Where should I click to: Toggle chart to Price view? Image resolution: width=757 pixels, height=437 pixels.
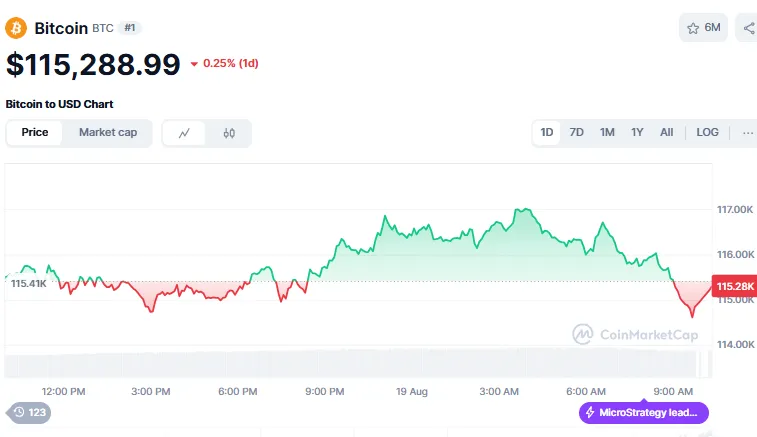pos(35,132)
